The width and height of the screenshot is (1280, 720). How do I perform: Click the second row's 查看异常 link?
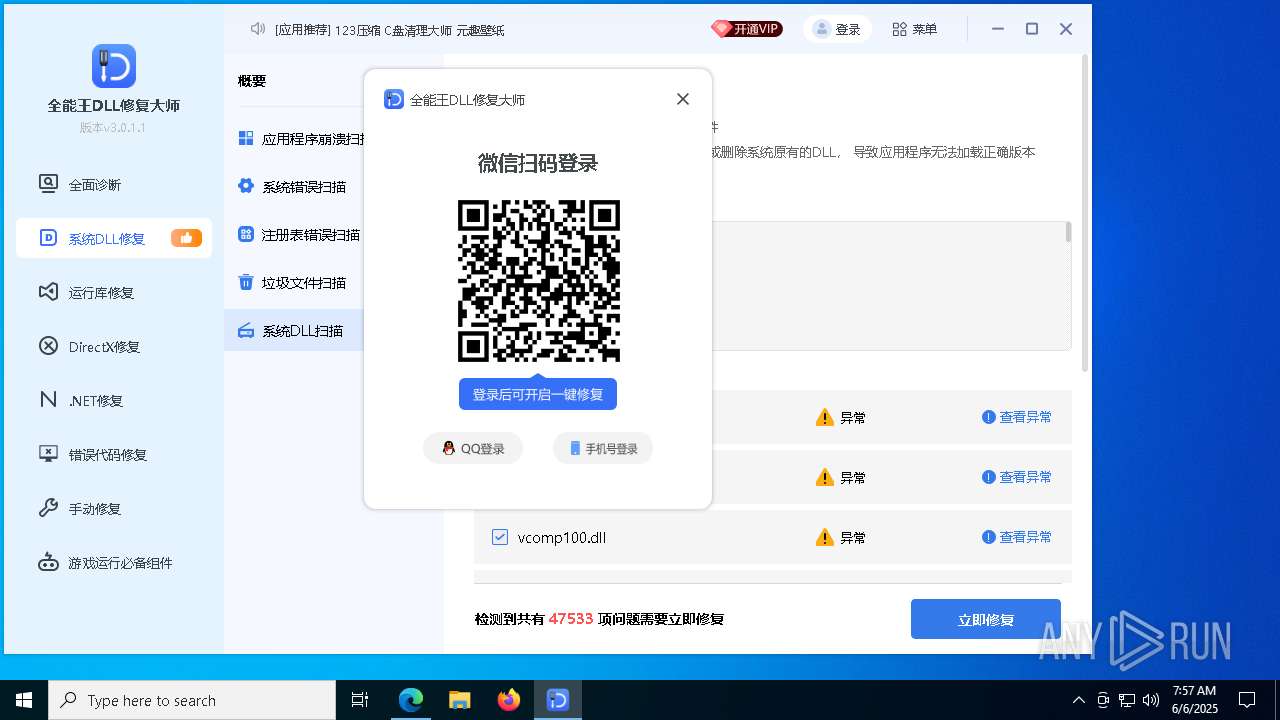pyautogui.click(x=1017, y=477)
